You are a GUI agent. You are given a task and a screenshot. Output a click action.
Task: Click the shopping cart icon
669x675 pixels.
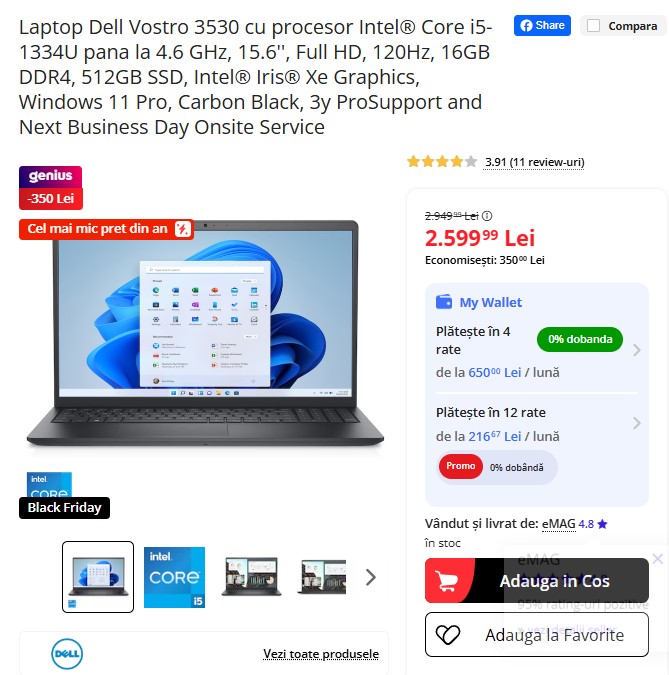point(446,581)
